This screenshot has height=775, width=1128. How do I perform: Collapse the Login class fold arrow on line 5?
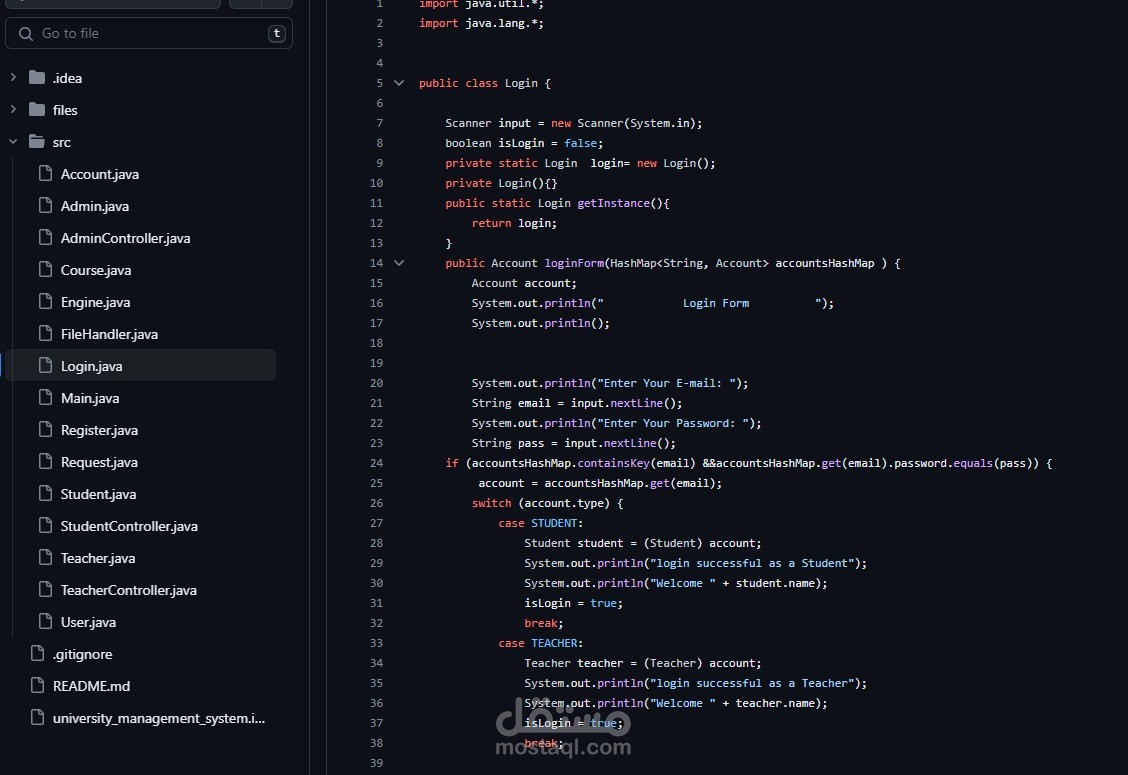point(399,83)
